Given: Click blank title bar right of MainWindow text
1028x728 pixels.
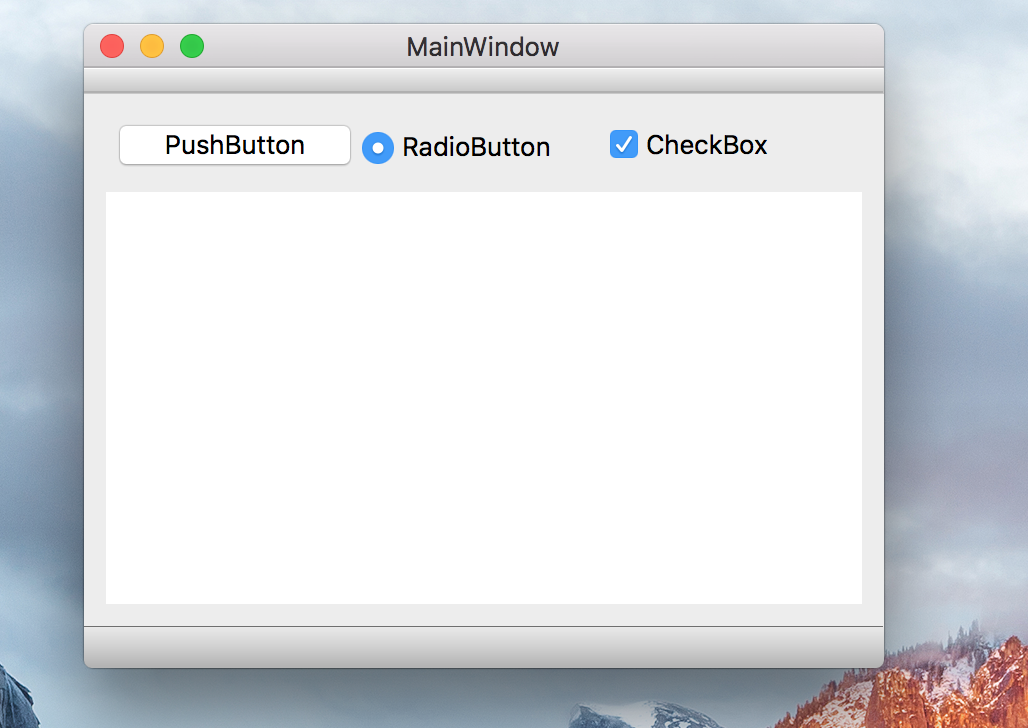Looking at the screenshot, I should point(720,47).
